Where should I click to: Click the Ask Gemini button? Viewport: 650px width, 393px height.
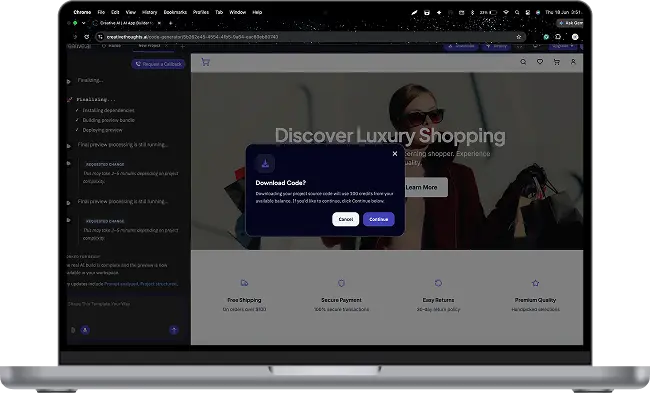point(570,23)
